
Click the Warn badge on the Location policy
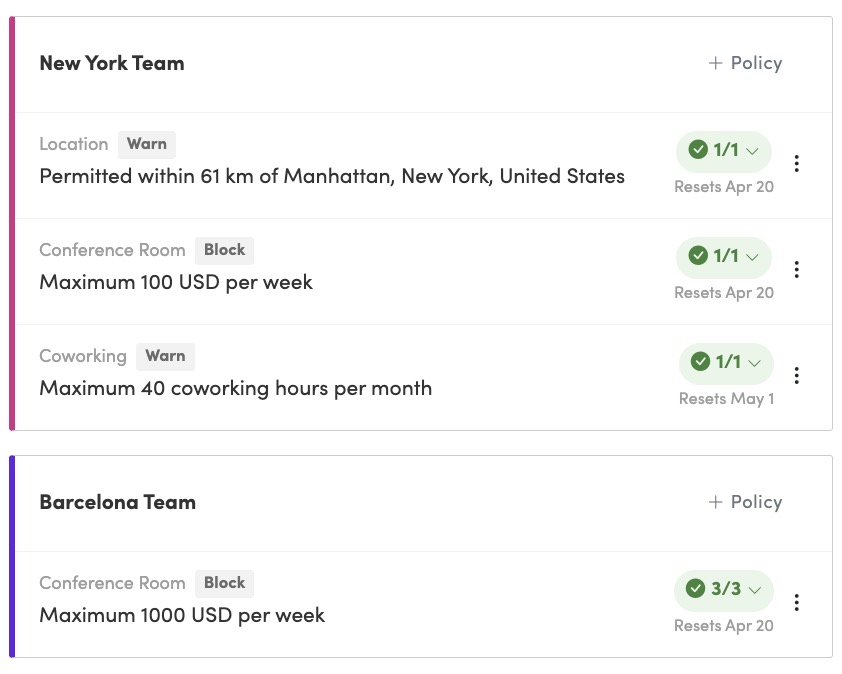pos(146,144)
